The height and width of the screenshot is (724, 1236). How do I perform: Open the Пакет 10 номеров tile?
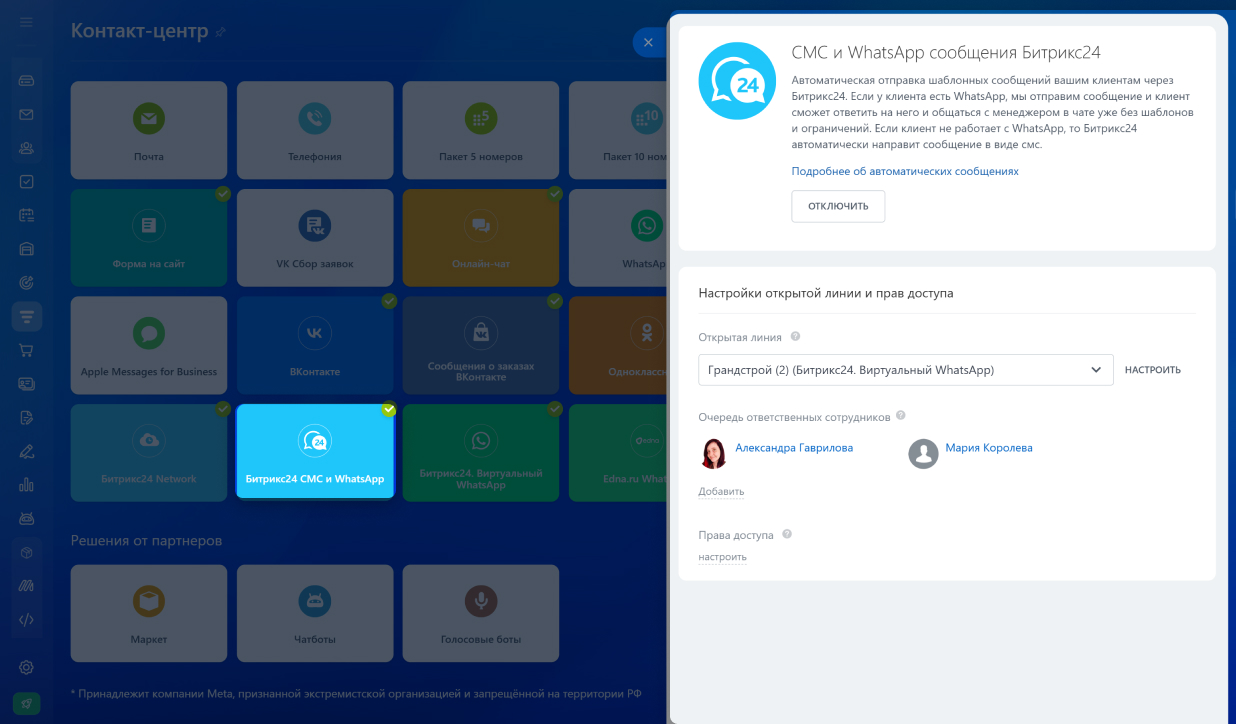tap(618, 130)
